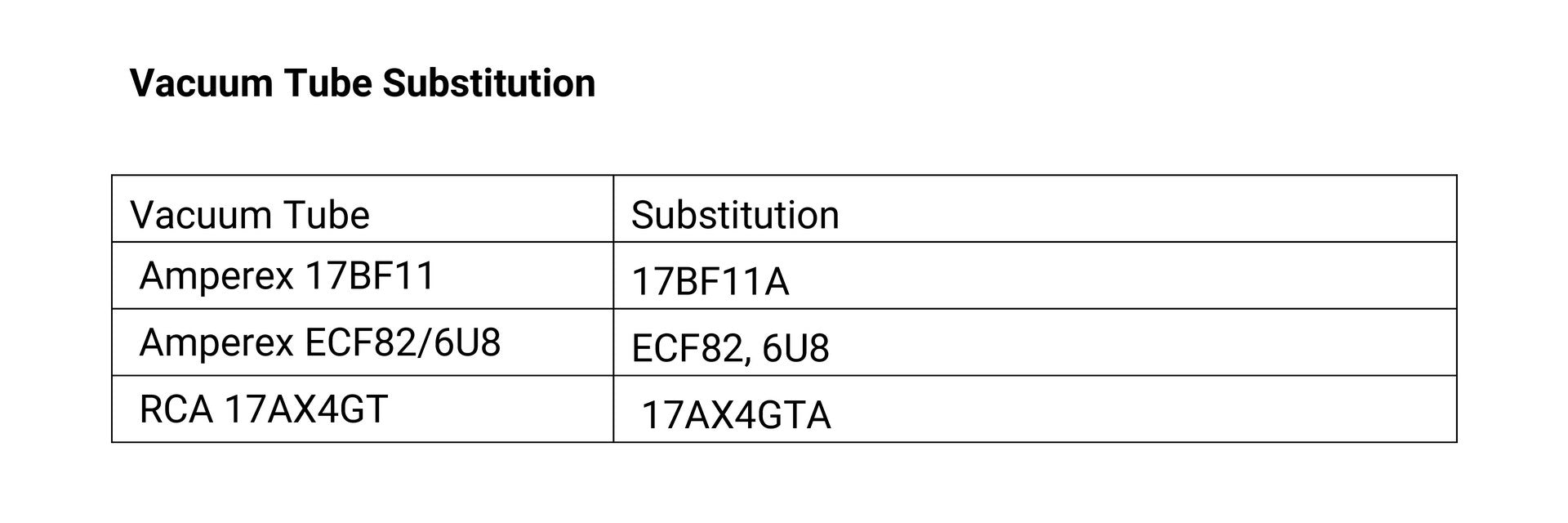Click "ECF82/6U8" in the first column
This screenshot has height=523, width=1568.
coord(402,342)
